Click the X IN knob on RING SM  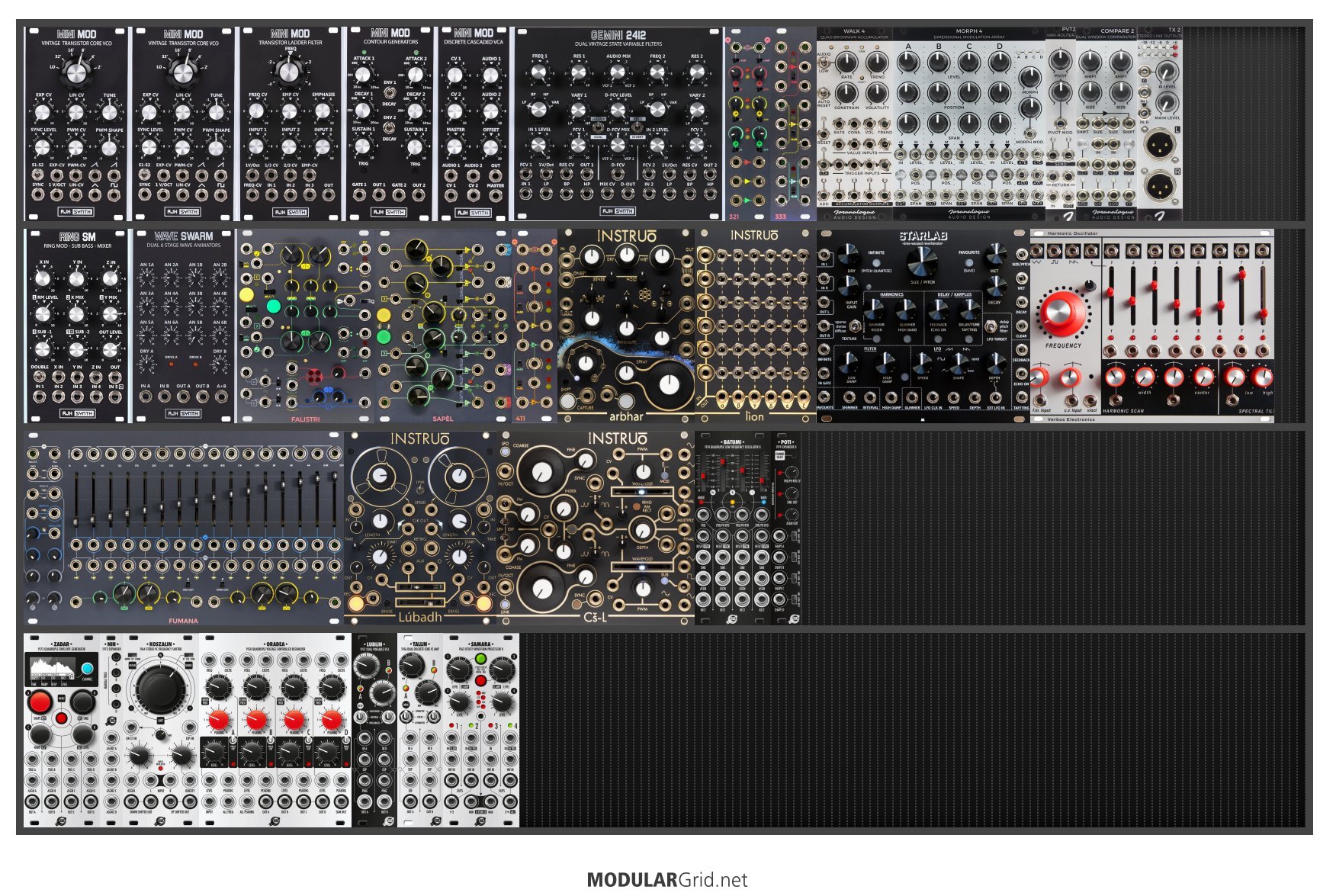point(43,279)
